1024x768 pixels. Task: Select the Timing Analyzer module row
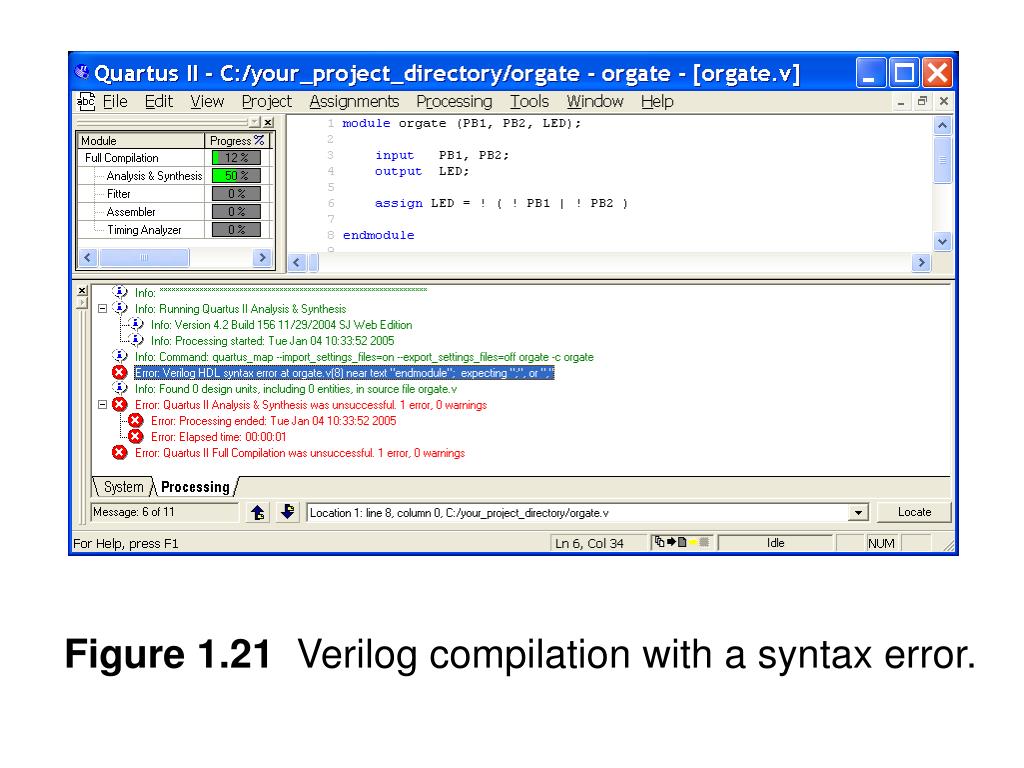[174, 230]
